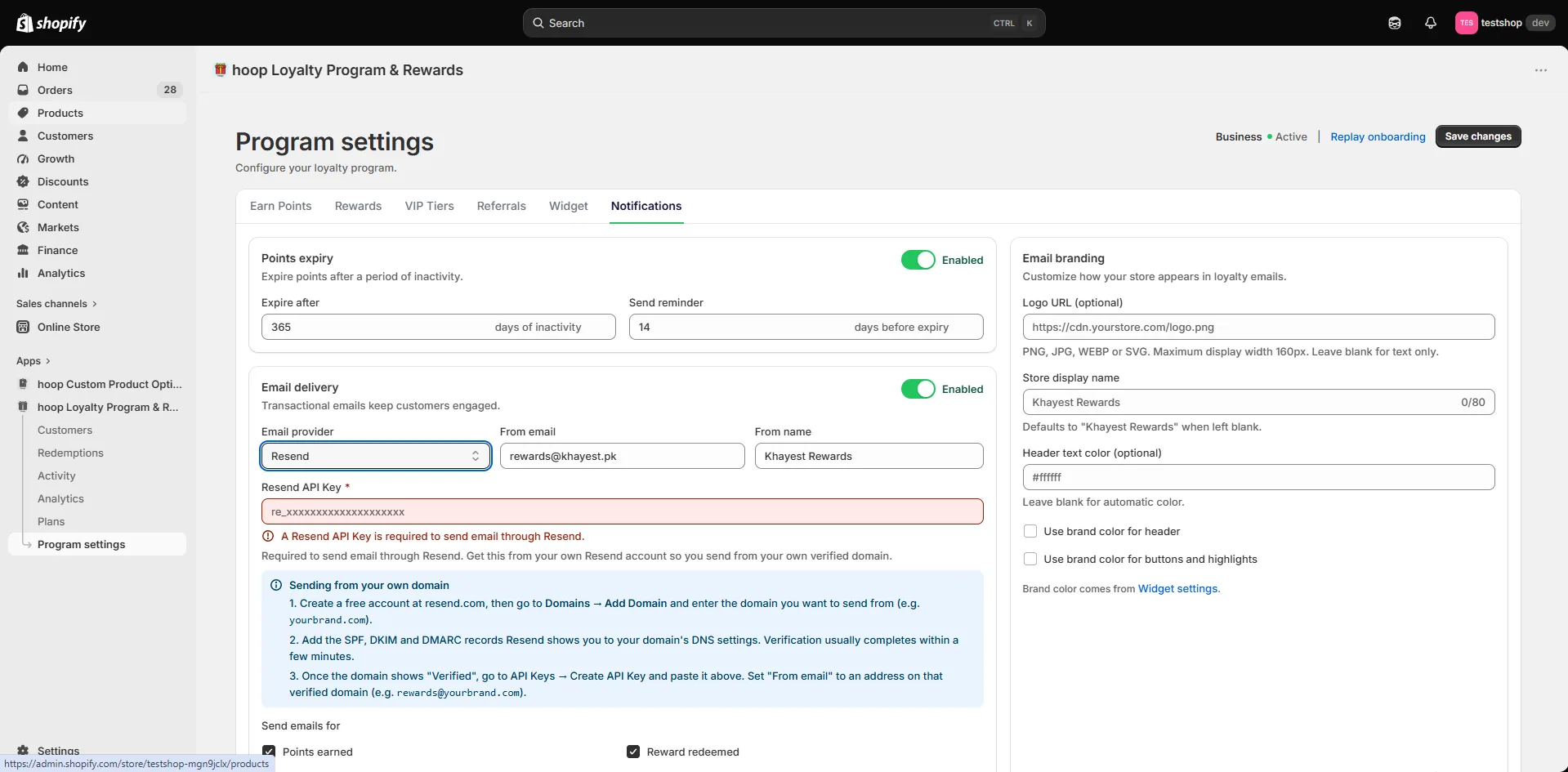Uncheck the Points earned checkbox
The height and width of the screenshot is (772, 1568).
[269, 752]
